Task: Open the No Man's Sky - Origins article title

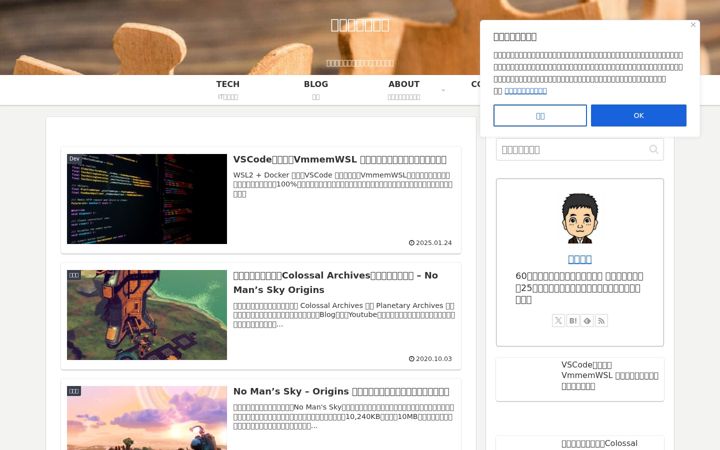Action: 341,391
